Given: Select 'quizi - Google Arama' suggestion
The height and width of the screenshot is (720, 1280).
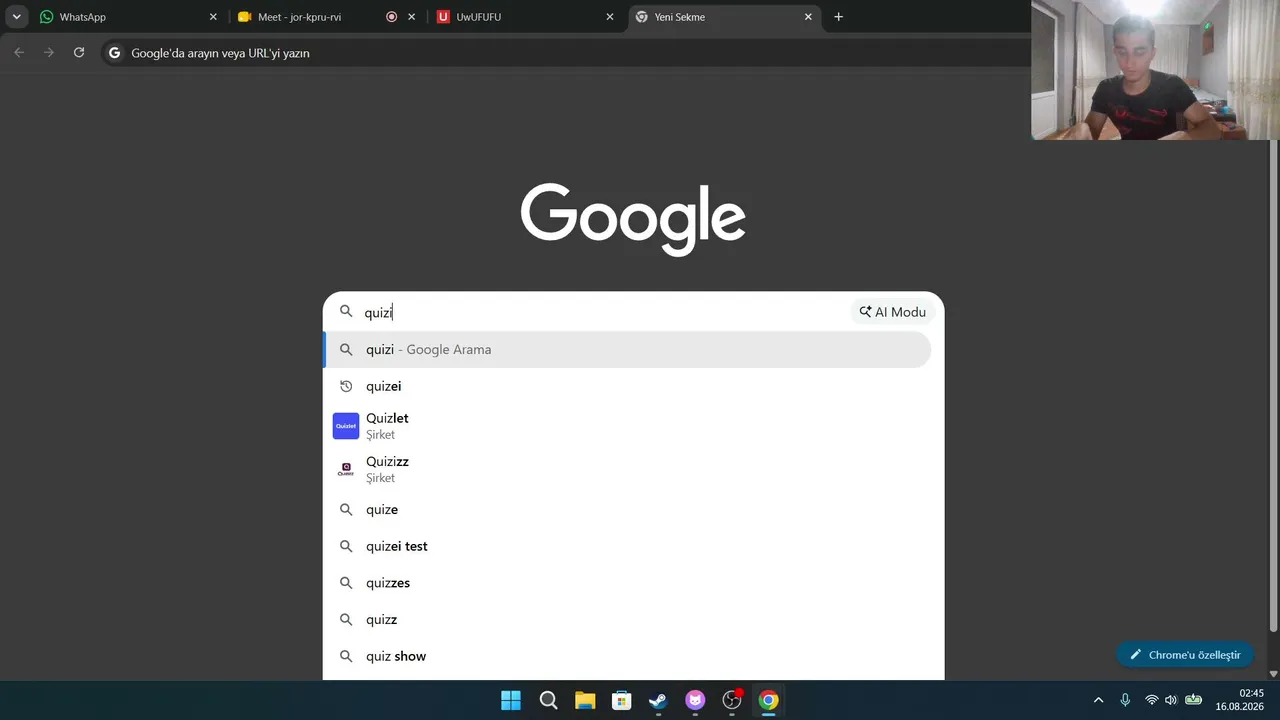Looking at the screenshot, I should (x=628, y=350).
